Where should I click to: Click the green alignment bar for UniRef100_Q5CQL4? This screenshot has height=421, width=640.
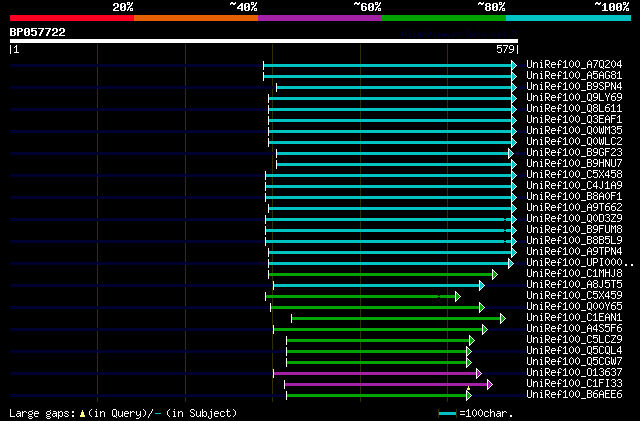tap(377, 352)
